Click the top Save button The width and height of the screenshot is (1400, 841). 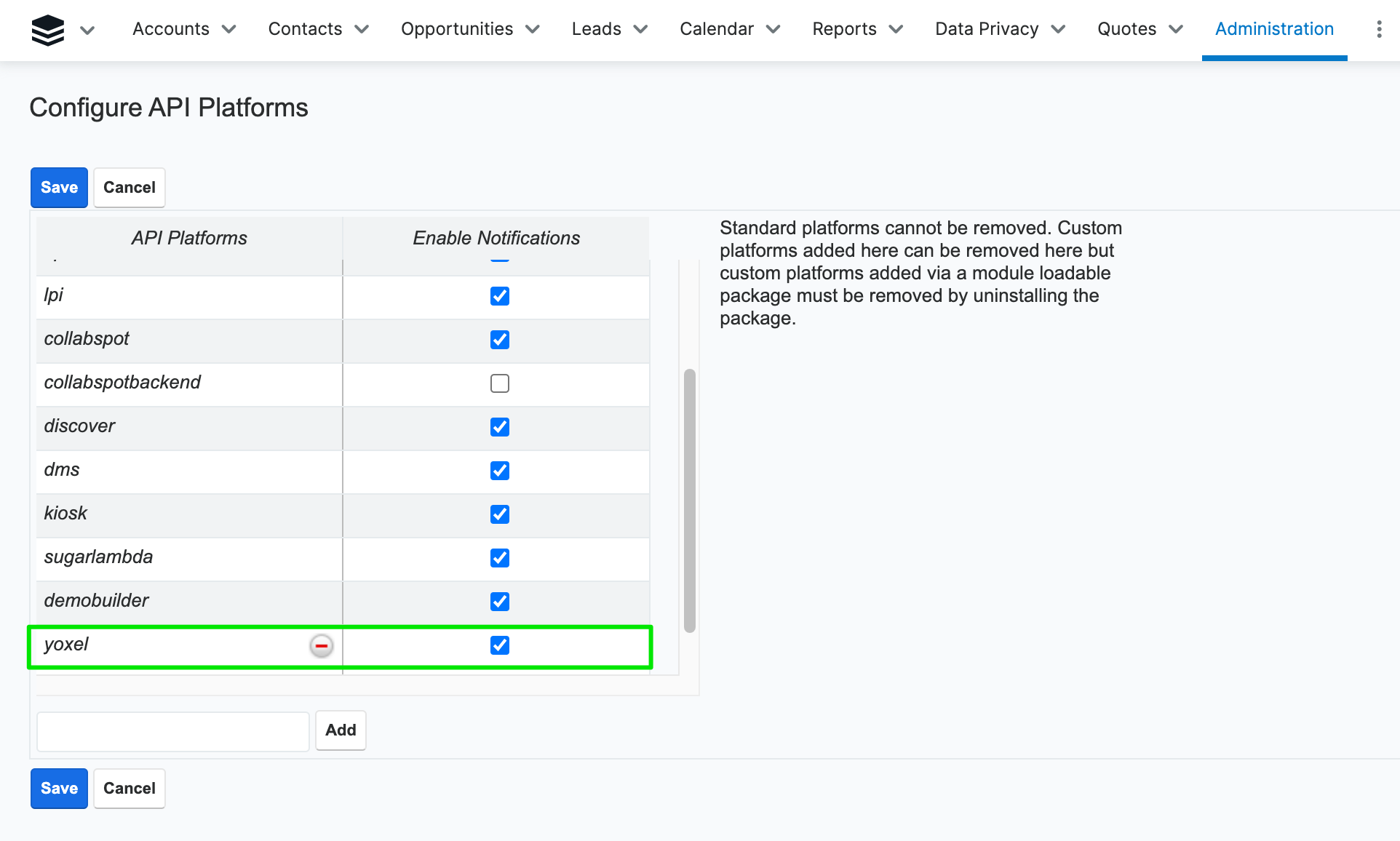click(x=59, y=188)
